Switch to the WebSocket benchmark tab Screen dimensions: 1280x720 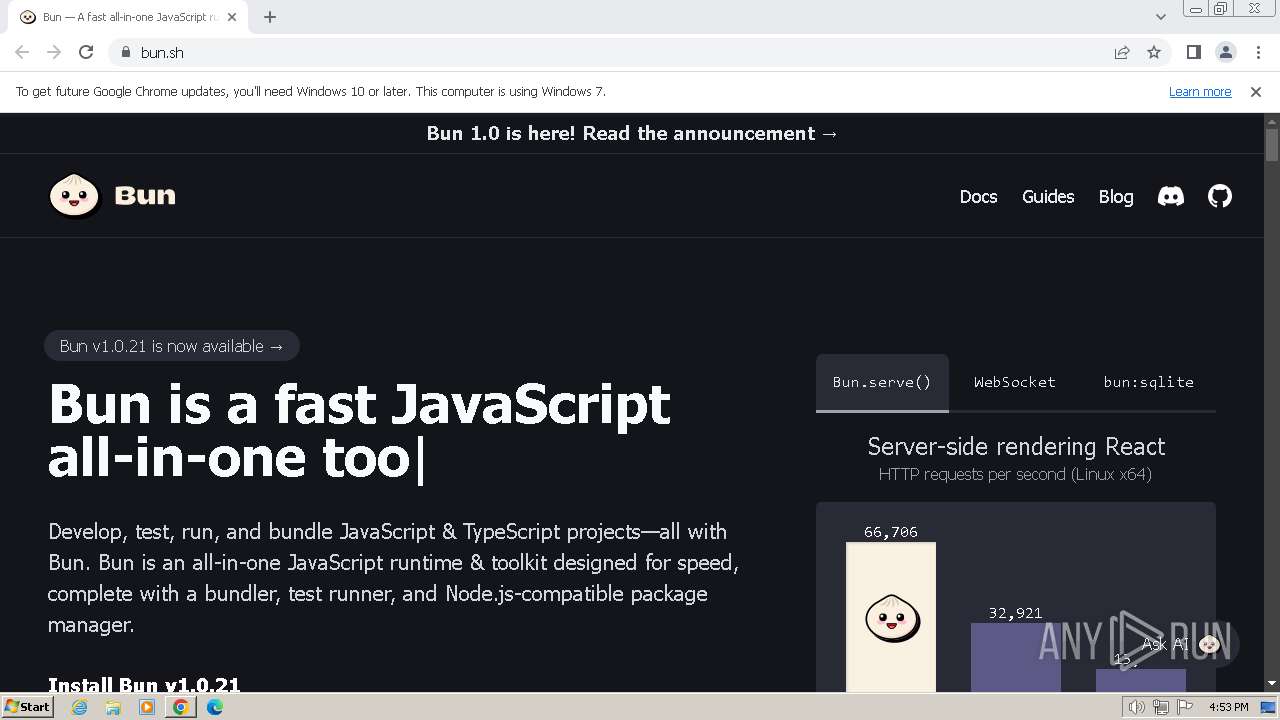tap(1015, 382)
